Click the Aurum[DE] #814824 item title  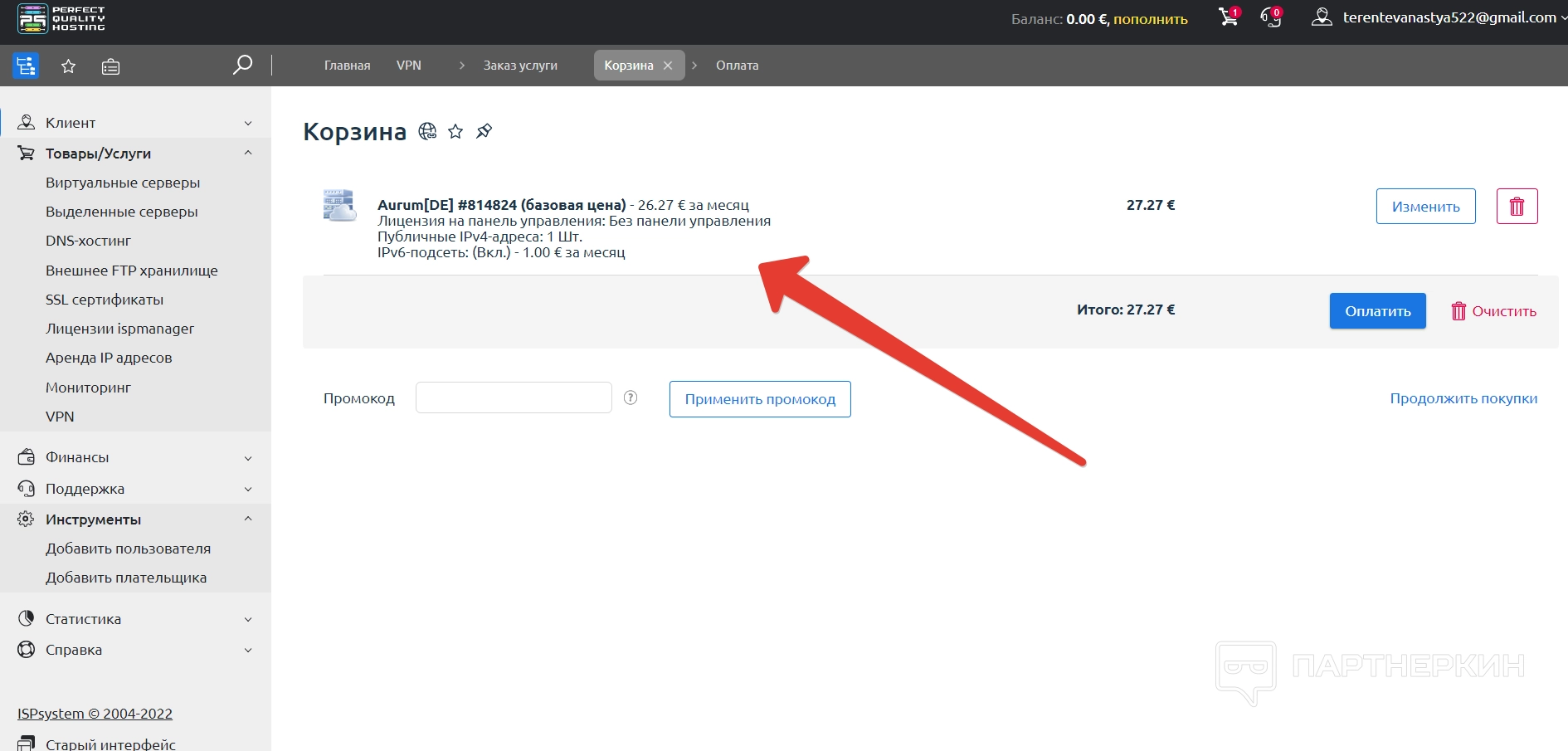[502, 205]
